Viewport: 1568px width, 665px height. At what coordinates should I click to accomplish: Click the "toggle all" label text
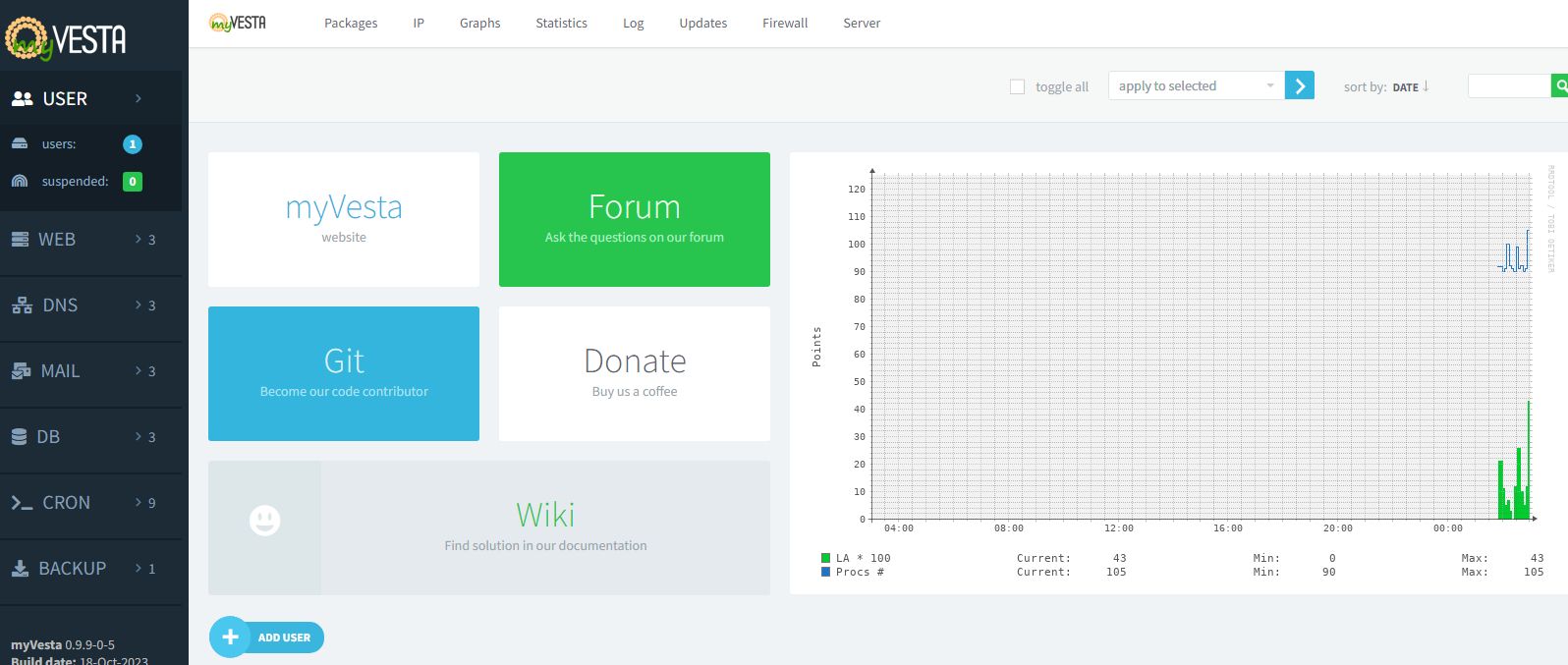[1062, 87]
